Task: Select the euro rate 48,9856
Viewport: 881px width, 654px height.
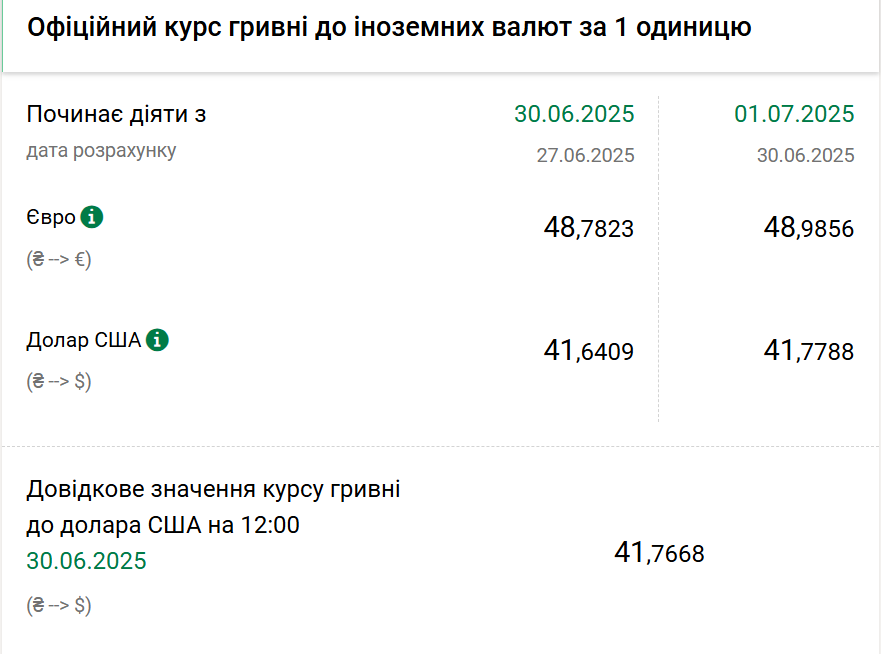Action: (x=809, y=228)
